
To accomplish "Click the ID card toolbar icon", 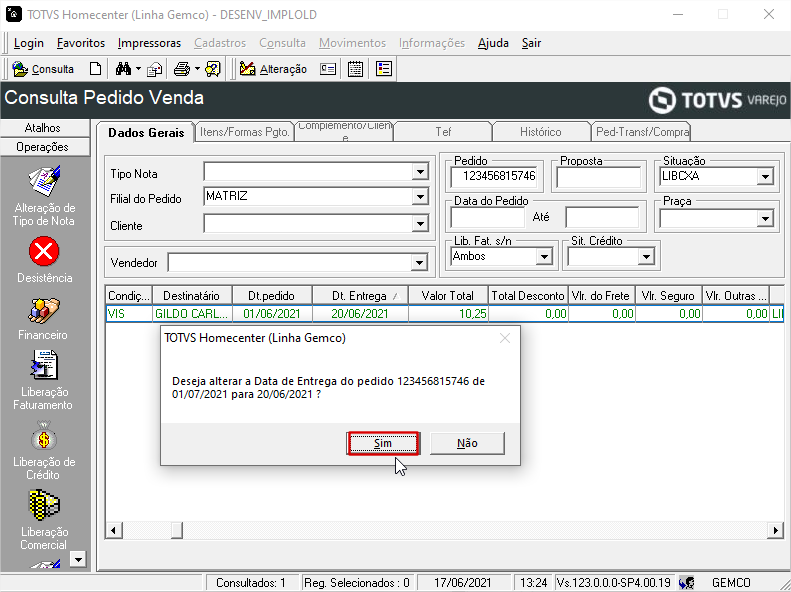I will click(x=328, y=69).
